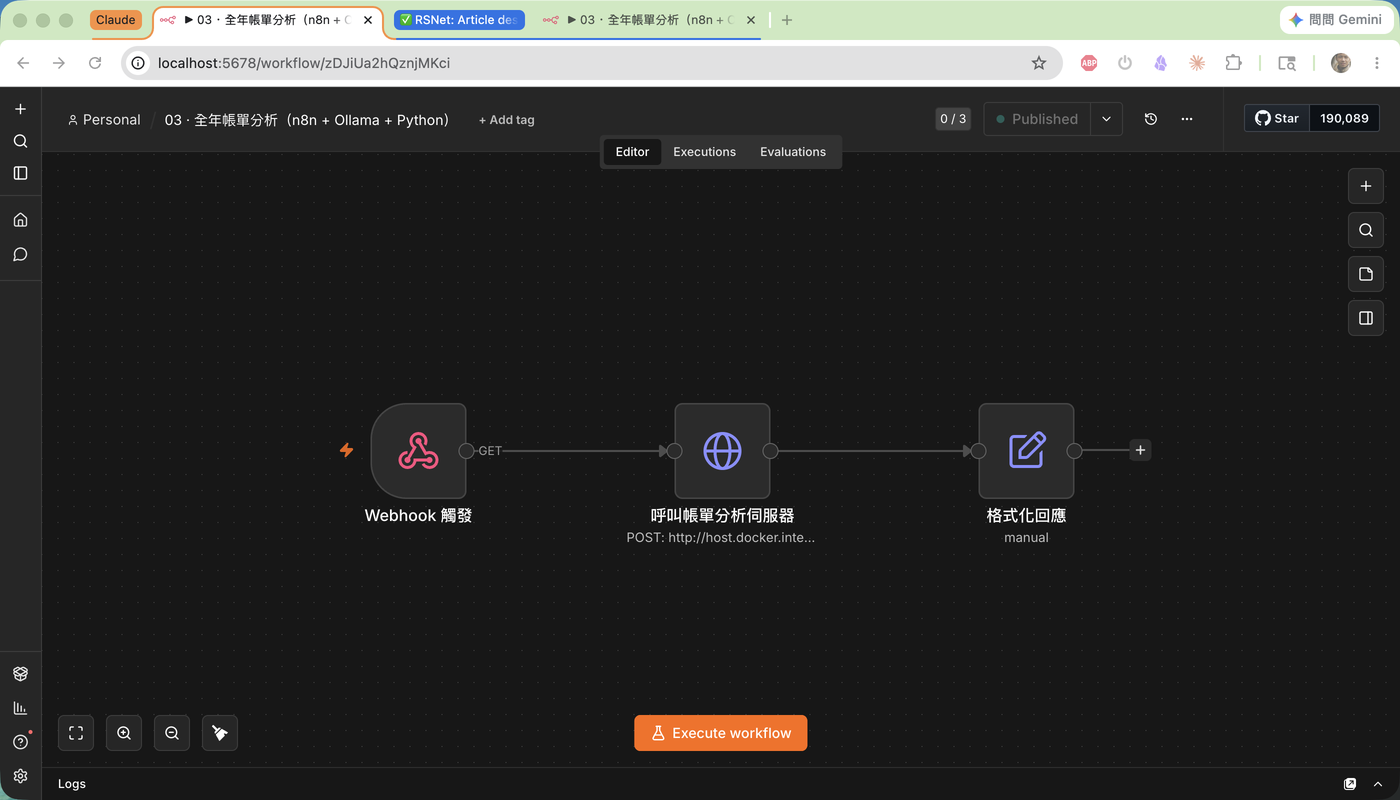Click the POST: http://host.docker subtitle text
The height and width of the screenshot is (800, 1400).
point(721,537)
